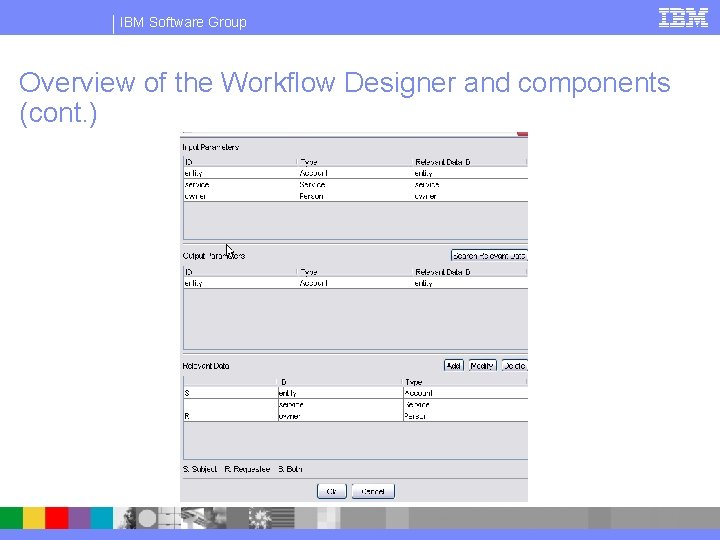Click the Delete button for Relevant Data
This screenshot has width=720, height=540.
point(515,366)
